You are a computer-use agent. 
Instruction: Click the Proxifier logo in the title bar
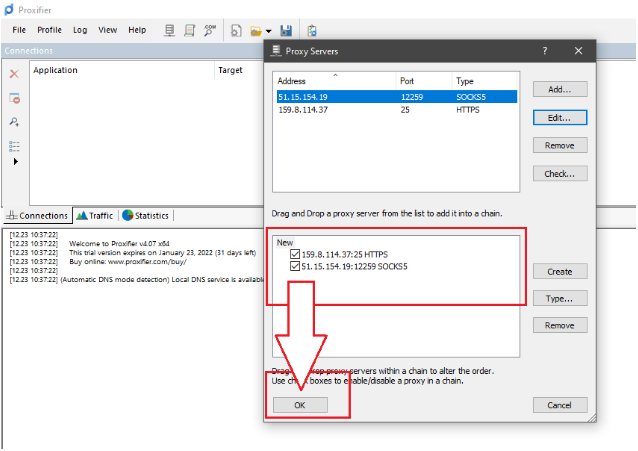tap(9, 9)
